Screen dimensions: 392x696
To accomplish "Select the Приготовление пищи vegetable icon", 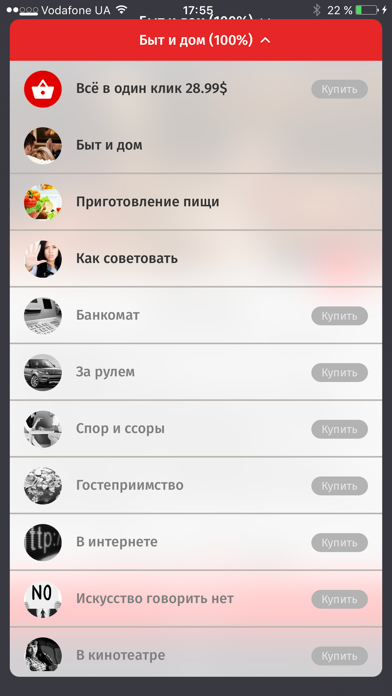I will pyautogui.click(x=43, y=202).
